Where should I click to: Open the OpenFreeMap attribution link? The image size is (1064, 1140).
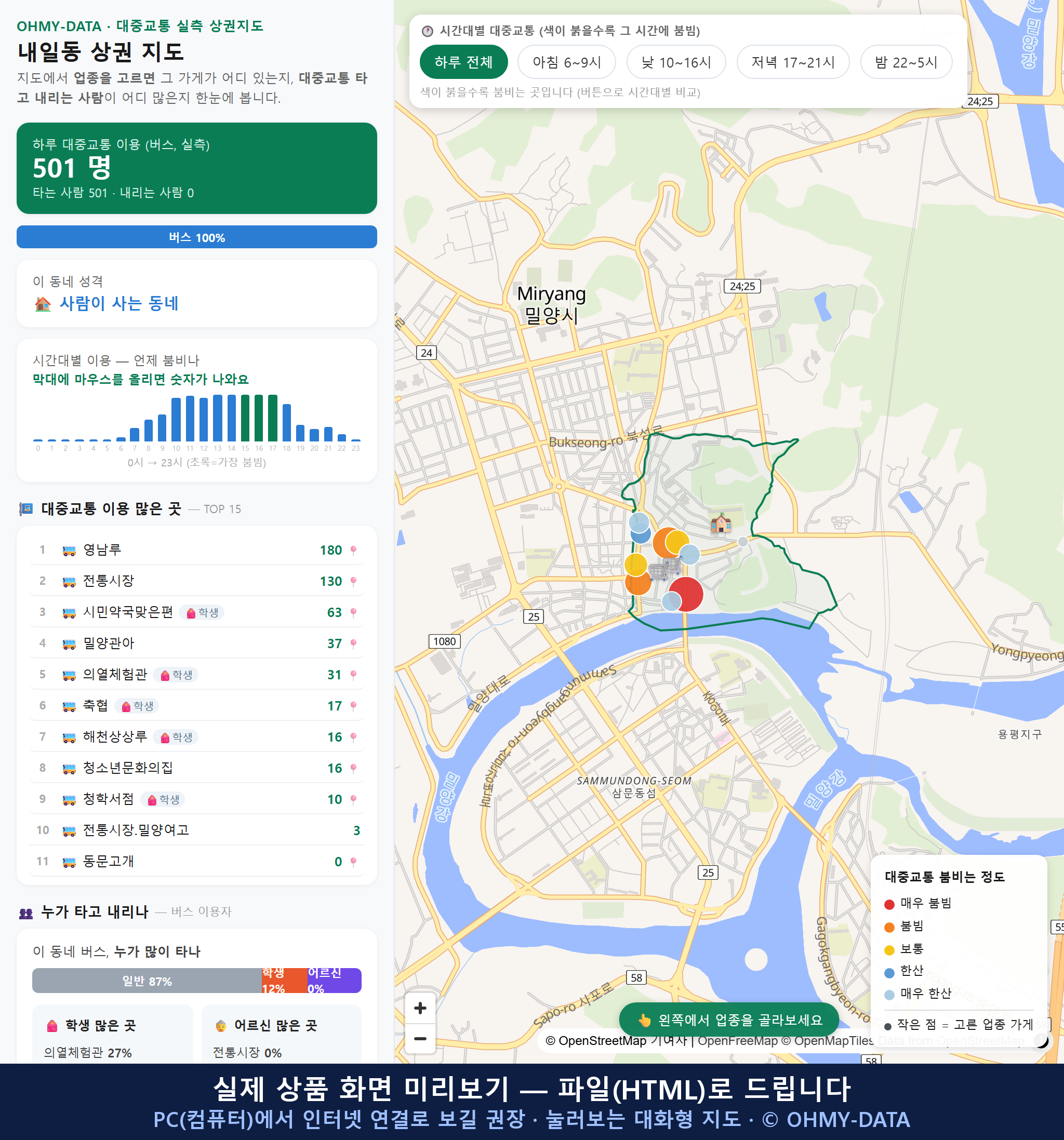click(x=737, y=1040)
